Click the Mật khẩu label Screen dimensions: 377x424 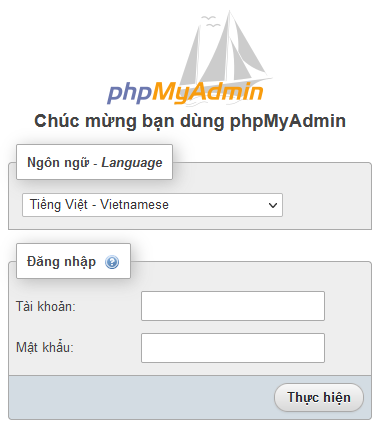(x=45, y=347)
